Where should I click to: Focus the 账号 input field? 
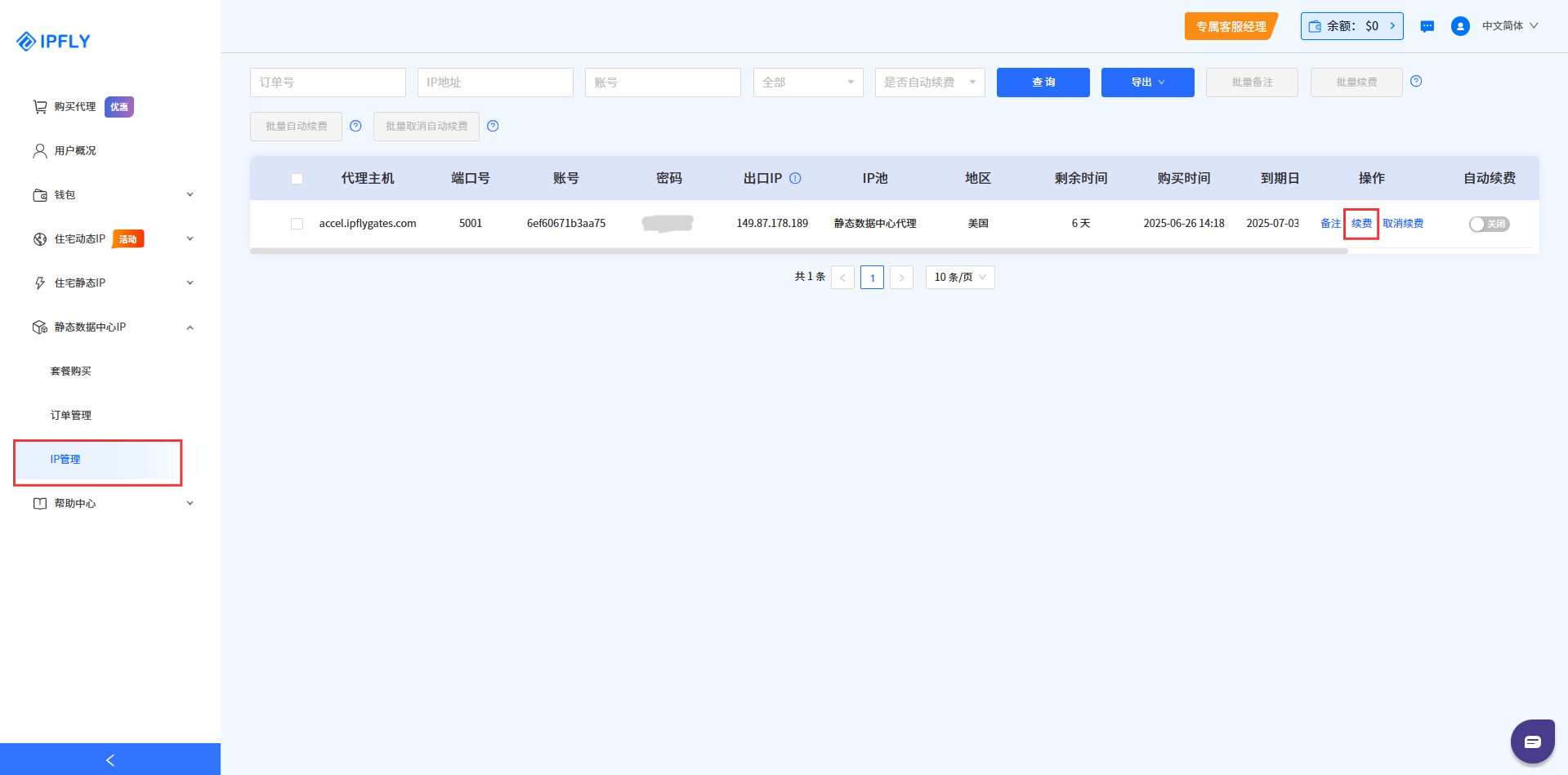pyautogui.click(x=663, y=82)
